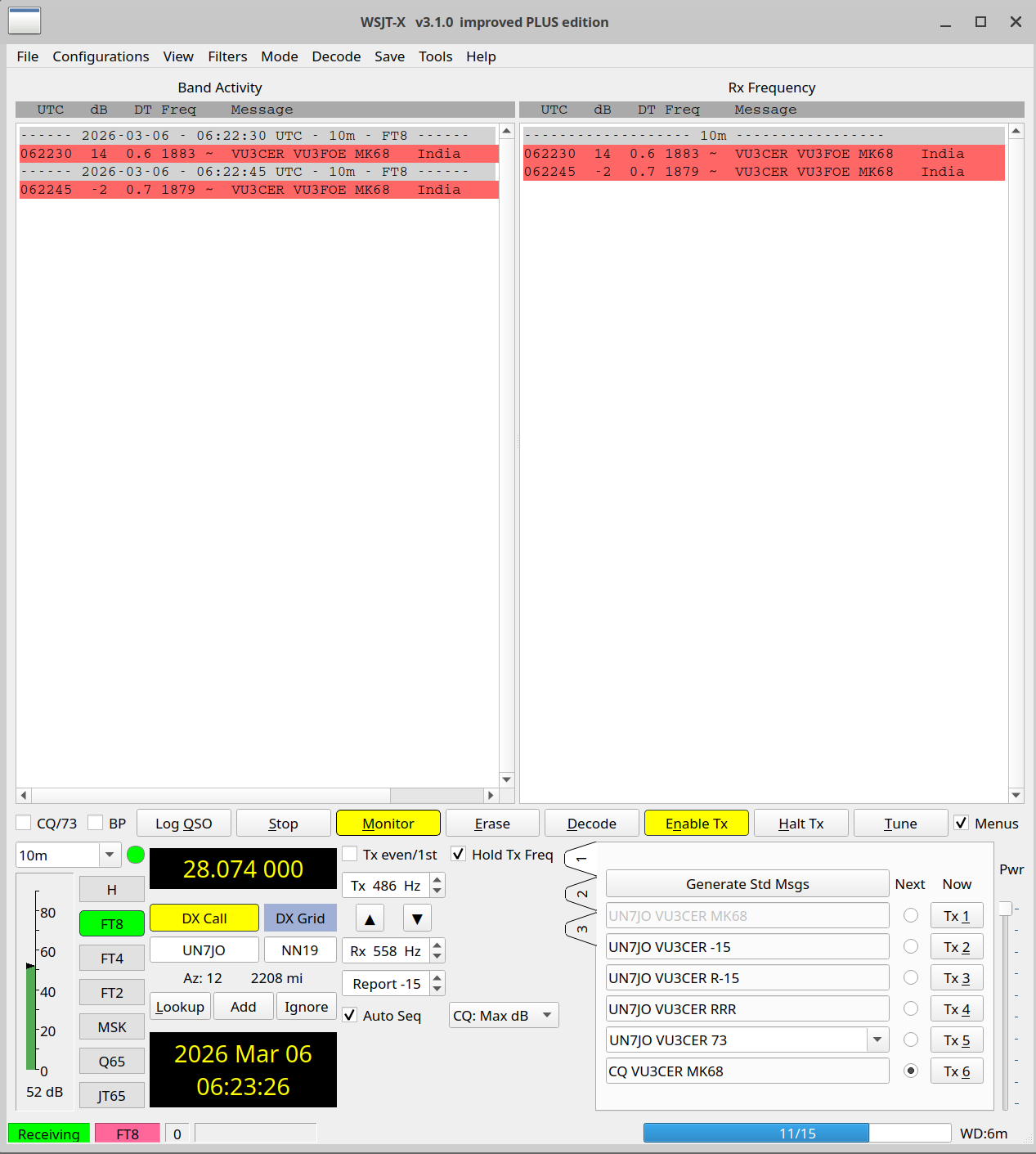Click Generate Std Msgs

pos(747,883)
